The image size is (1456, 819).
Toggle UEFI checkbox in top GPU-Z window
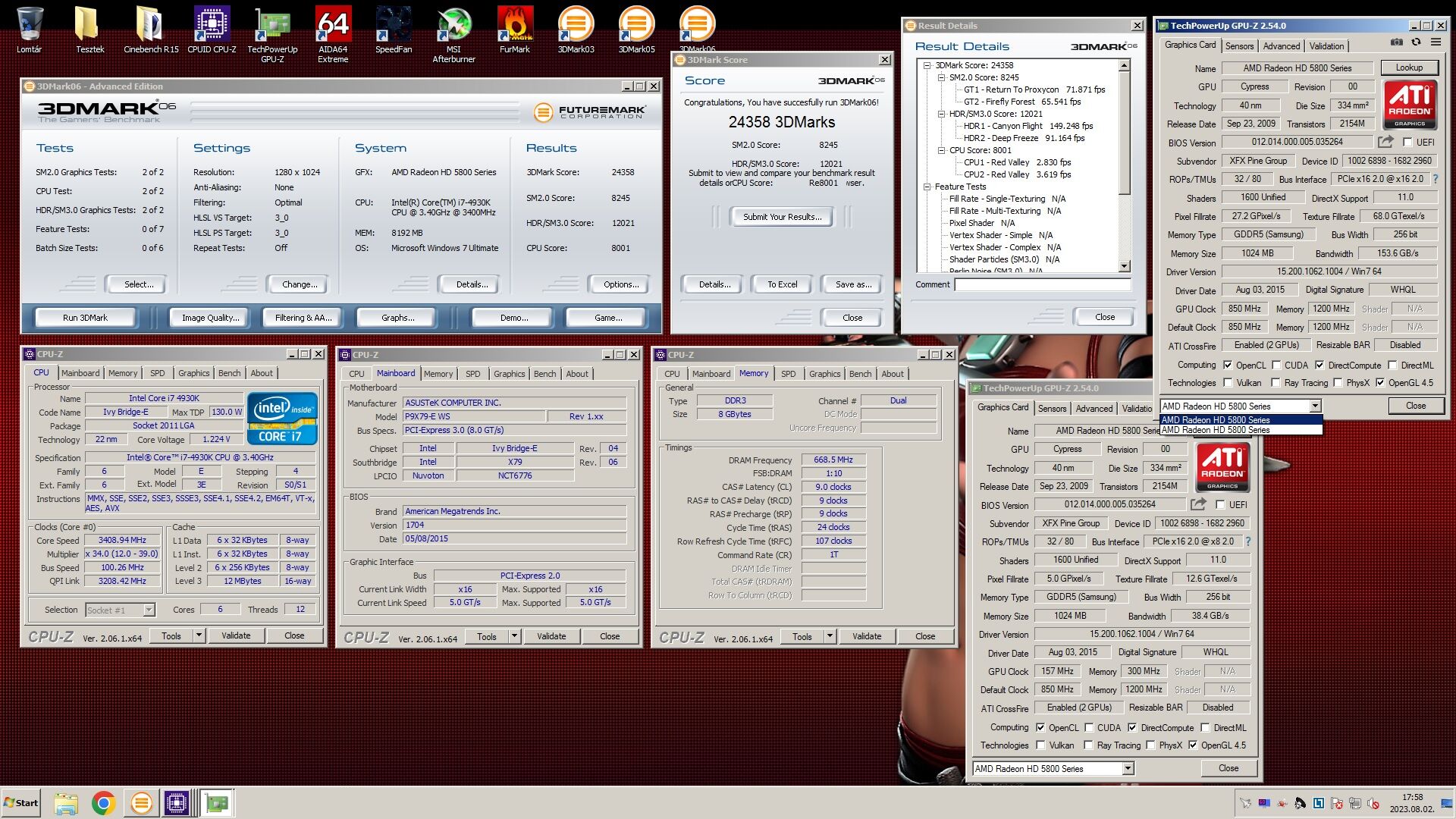pos(1407,143)
